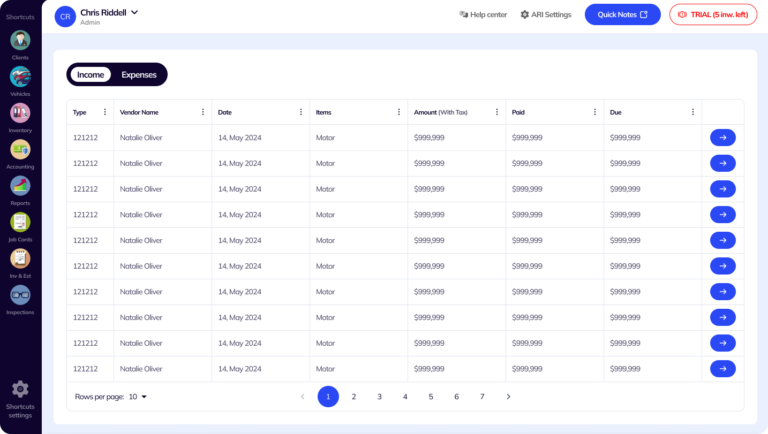Open the Inspections shortcut icon
The image size is (768, 434).
(20, 295)
